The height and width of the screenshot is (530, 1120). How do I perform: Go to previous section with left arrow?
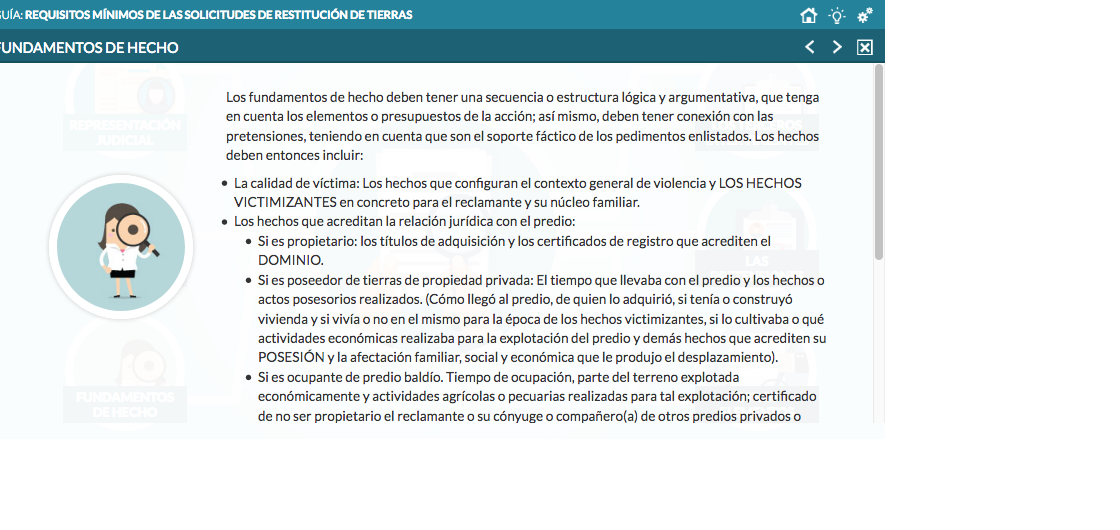(810, 47)
